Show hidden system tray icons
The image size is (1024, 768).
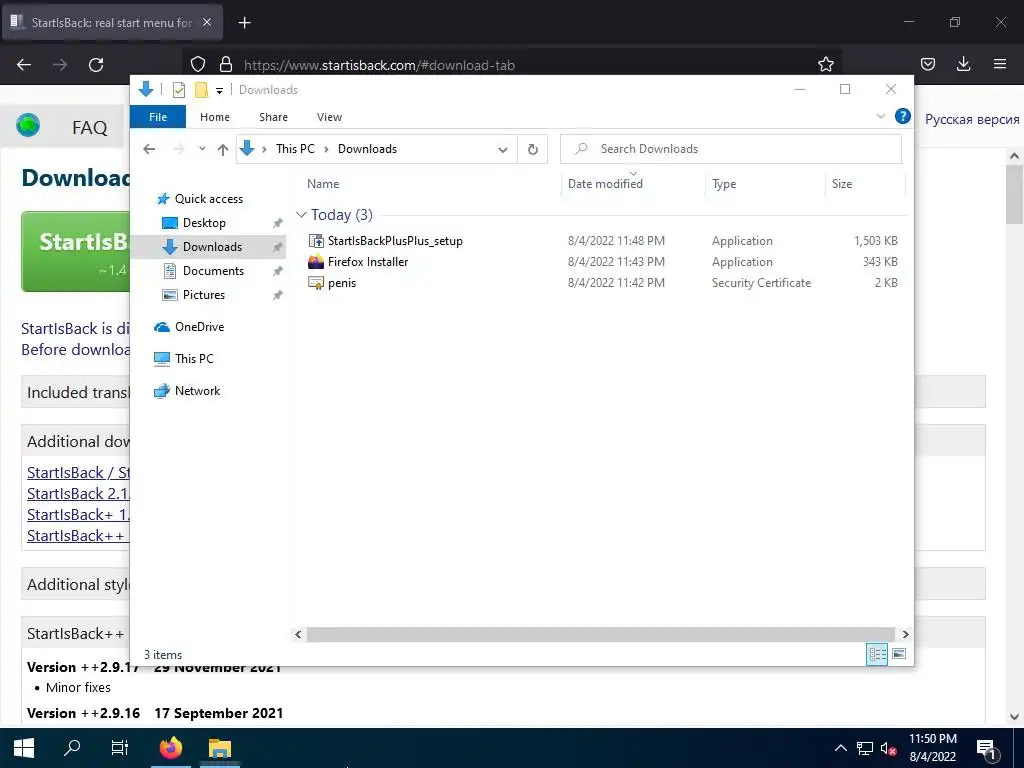point(841,748)
